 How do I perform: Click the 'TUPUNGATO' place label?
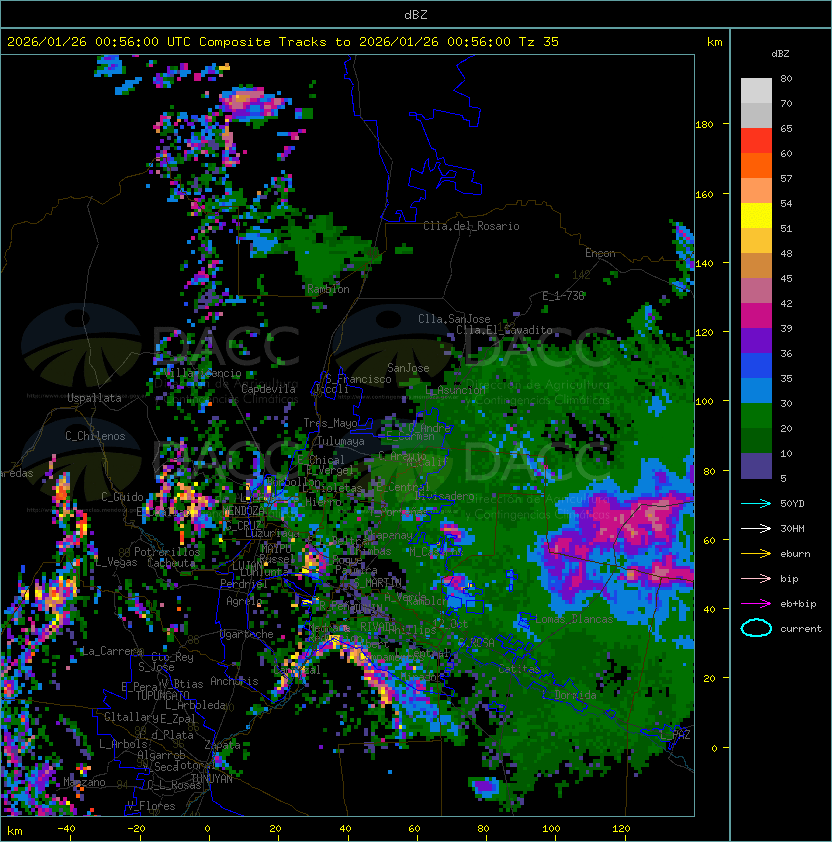pos(163,696)
